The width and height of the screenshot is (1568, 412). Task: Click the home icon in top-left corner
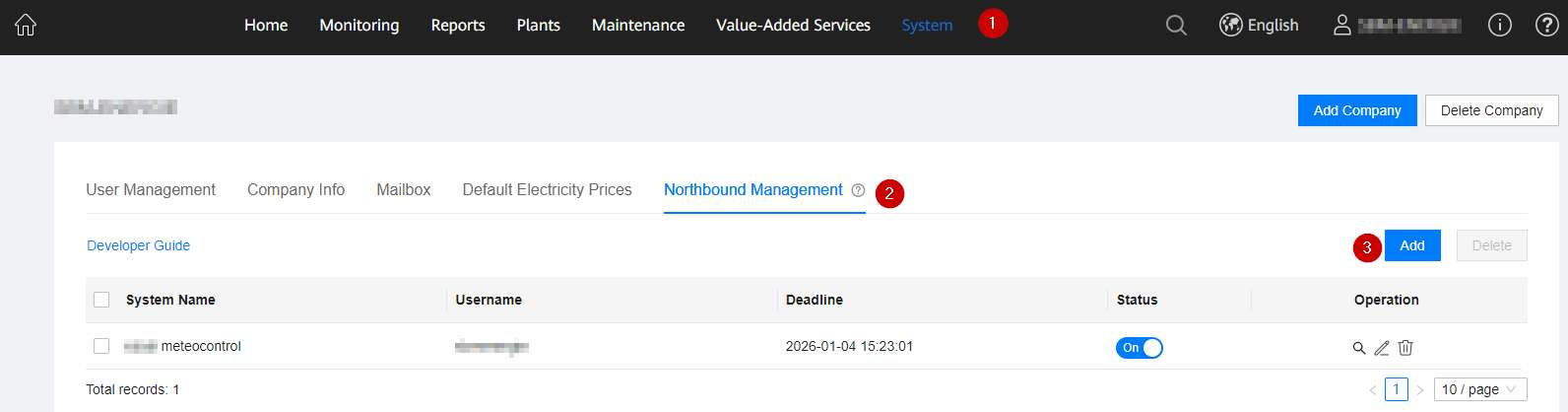pyautogui.click(x=26, y=26)
